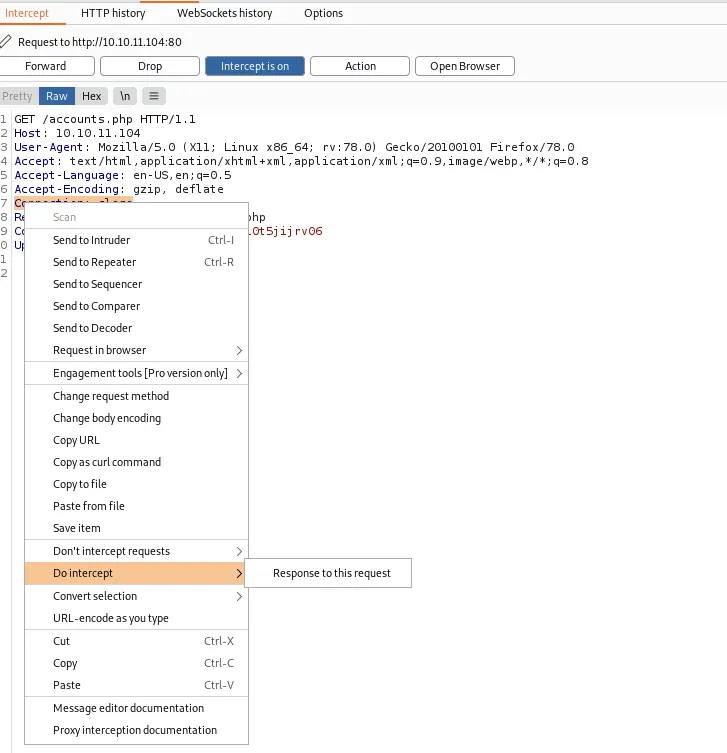Screen dimensions: 727x753
Task: Open the WebSockets history tab
Action: (224, 13)
